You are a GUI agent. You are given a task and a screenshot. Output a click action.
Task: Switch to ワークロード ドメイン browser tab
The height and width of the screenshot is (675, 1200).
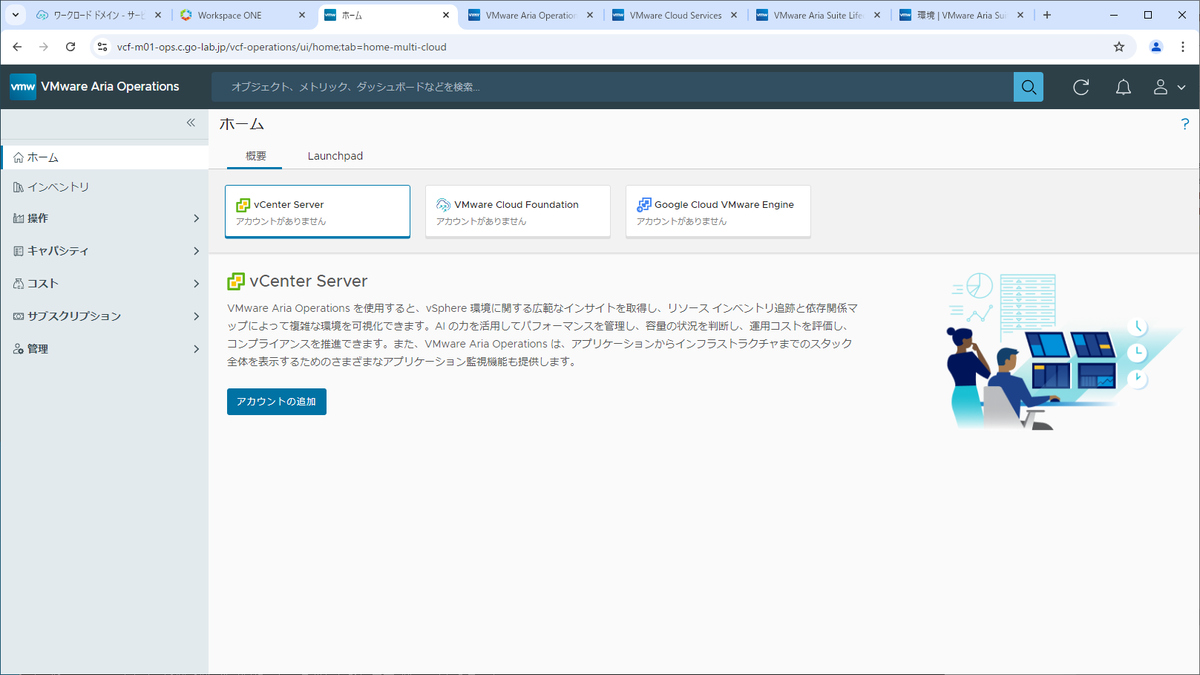pos(98,16)
